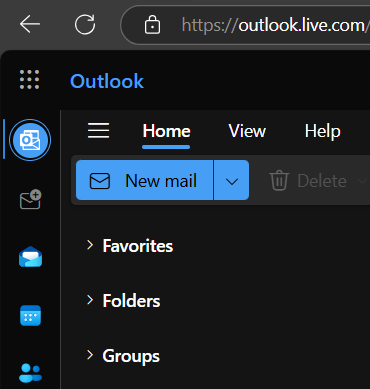Open the Help tab
This screenshot has height=389, width=370.
(322, 131)
